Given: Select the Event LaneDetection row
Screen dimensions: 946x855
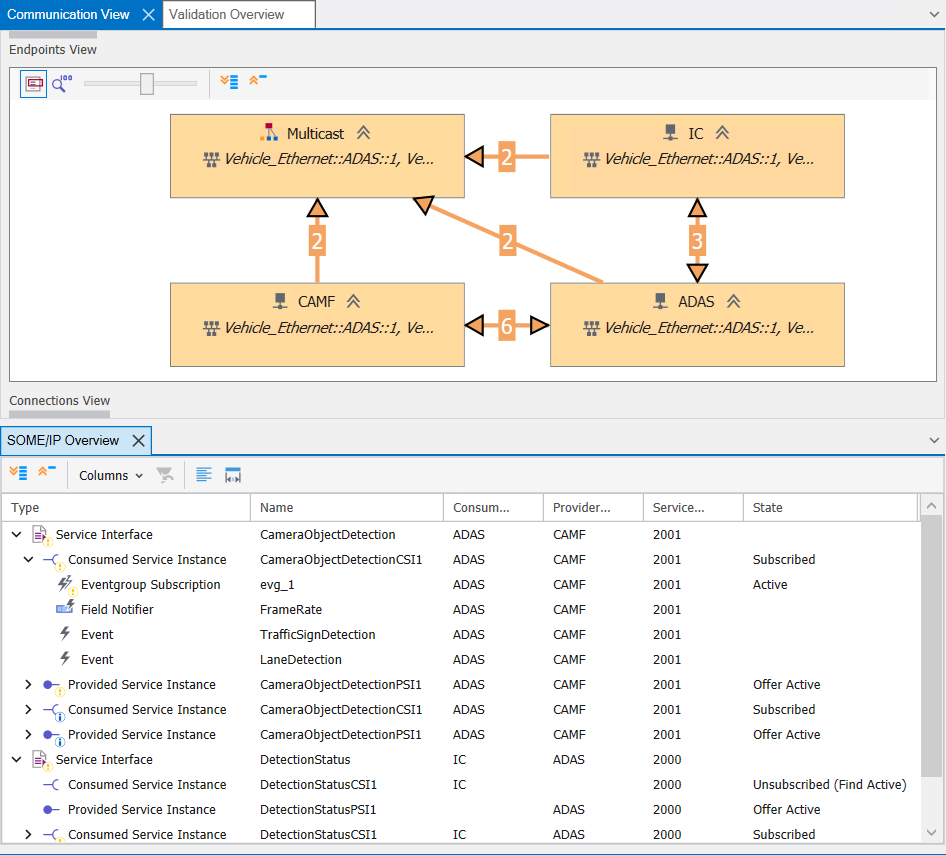Looking at the screenshot, I should coord(461,660).
